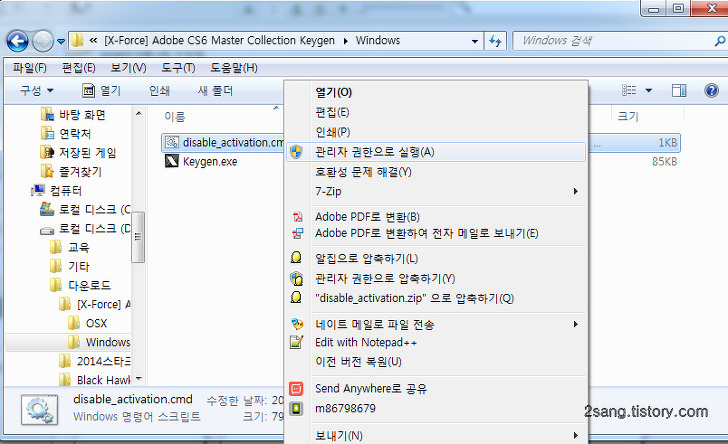This screenshot has width=728, height=444.
Task: Choose the m86798679 menu entry
Action: click(x=436, y=408)
